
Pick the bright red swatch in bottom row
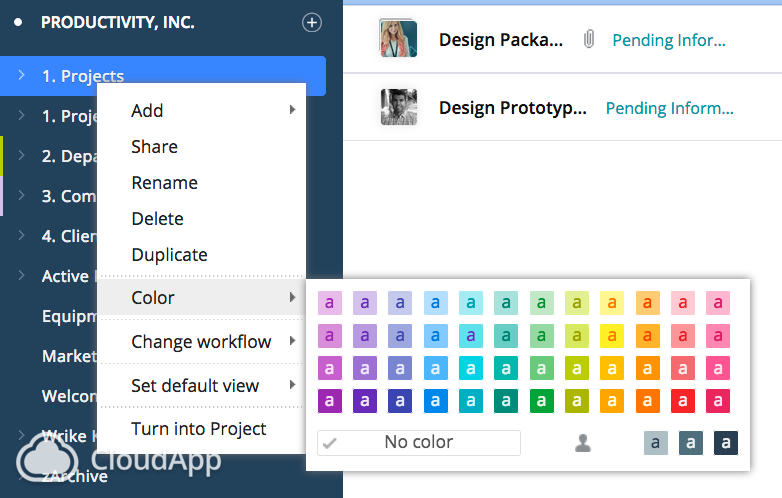(x=682, y=400)
